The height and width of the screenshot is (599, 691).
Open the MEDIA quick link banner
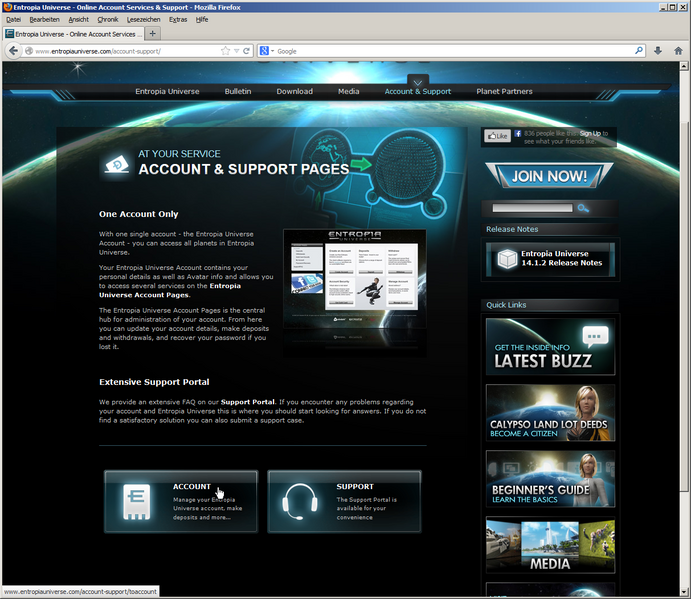click(550, 545)
